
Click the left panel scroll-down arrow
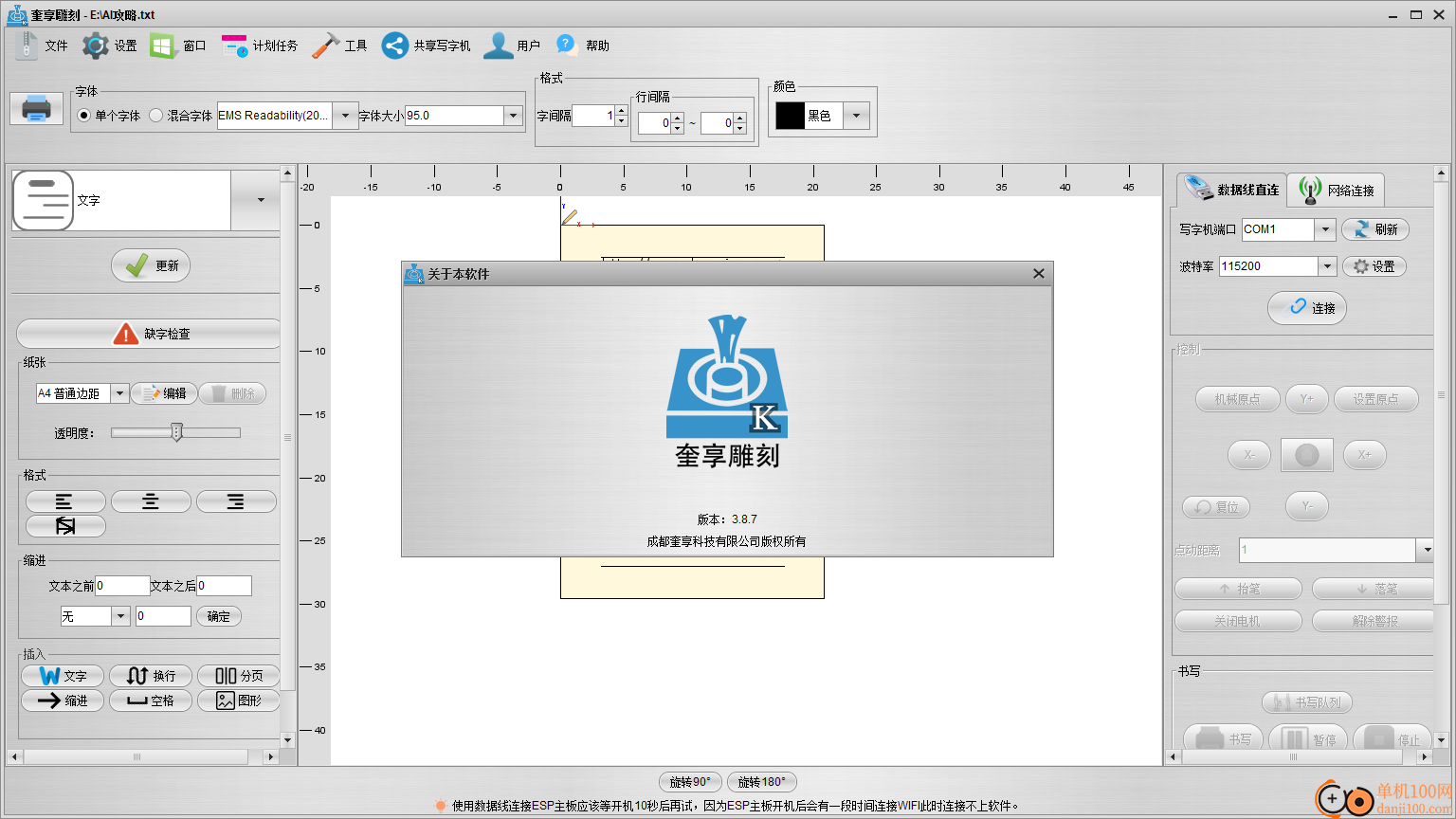point(288,739)
